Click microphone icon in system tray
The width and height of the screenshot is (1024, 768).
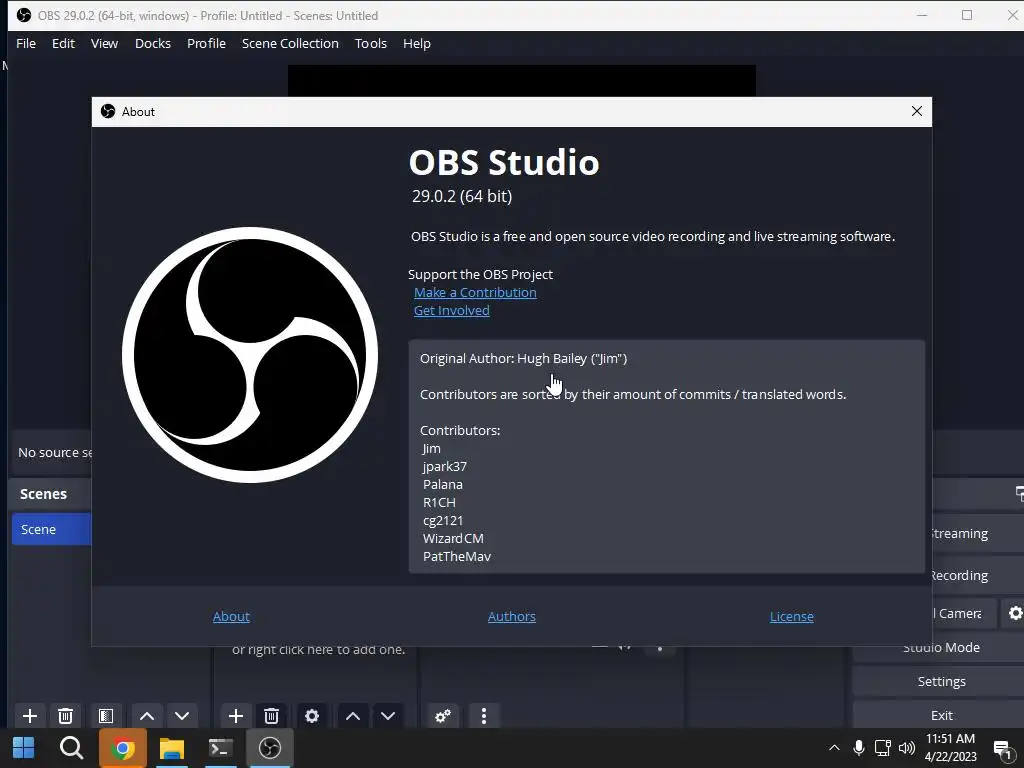coord(859,748)
